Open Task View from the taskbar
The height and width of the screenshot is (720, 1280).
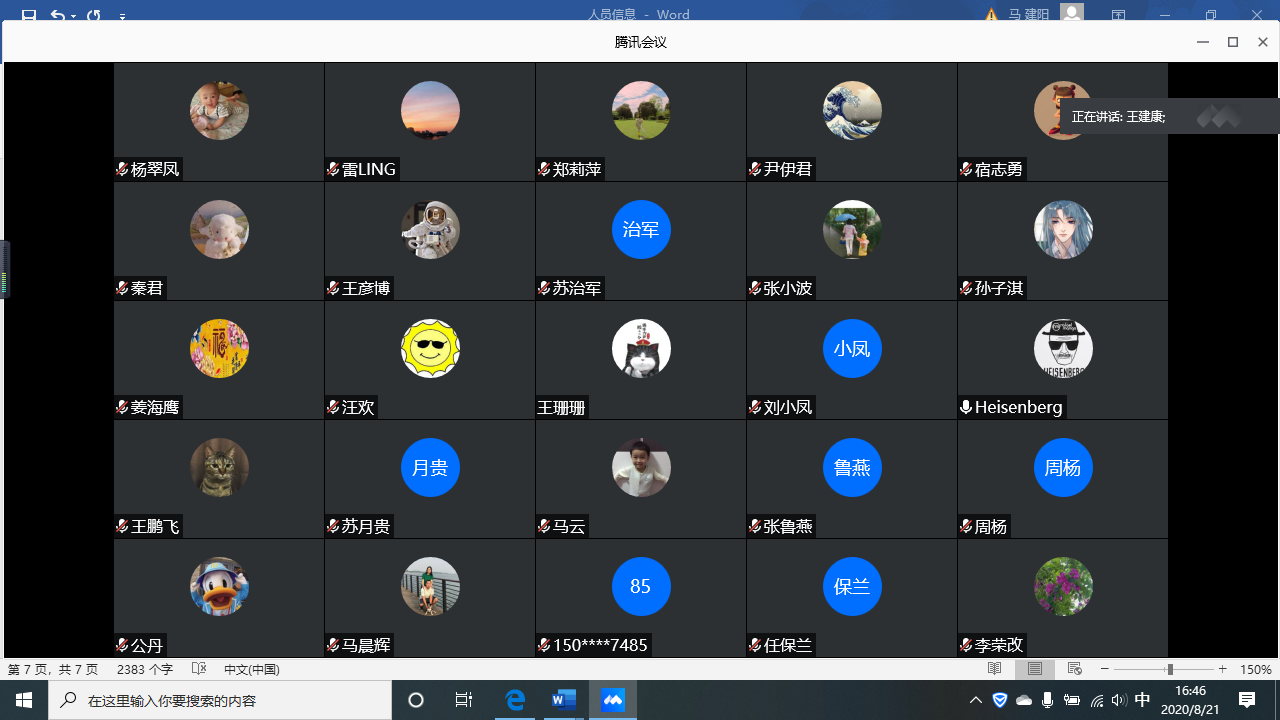[464, 700]
